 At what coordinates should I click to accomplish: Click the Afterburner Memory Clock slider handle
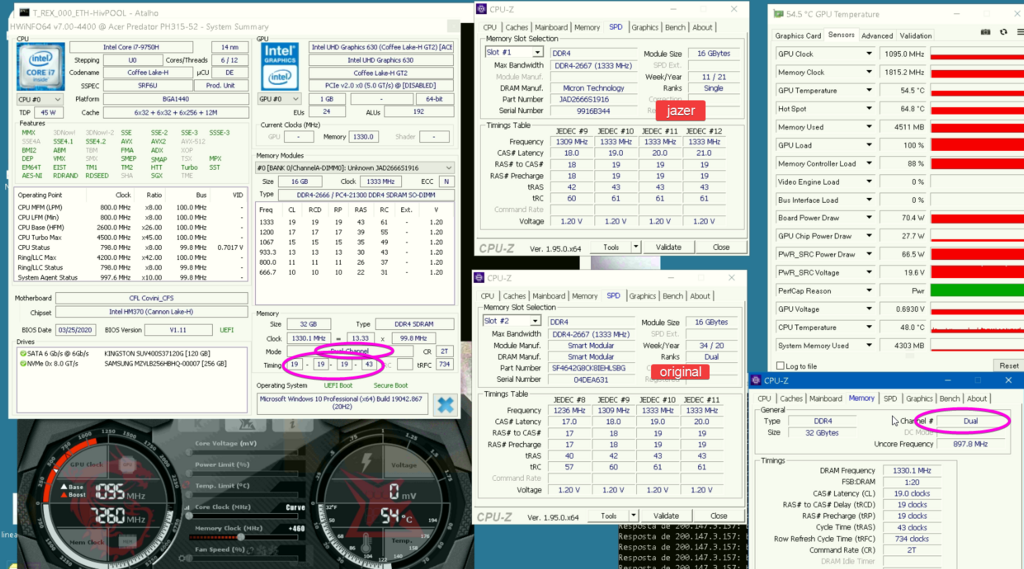[x=242, y=537]
